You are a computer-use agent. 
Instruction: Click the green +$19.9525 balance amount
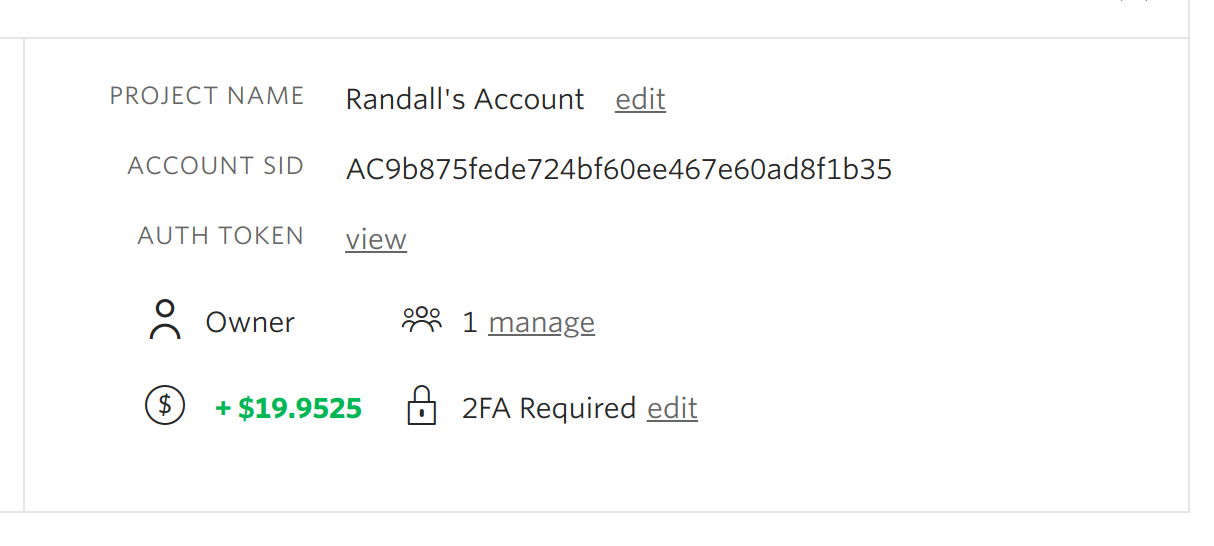tap(289, 408)
